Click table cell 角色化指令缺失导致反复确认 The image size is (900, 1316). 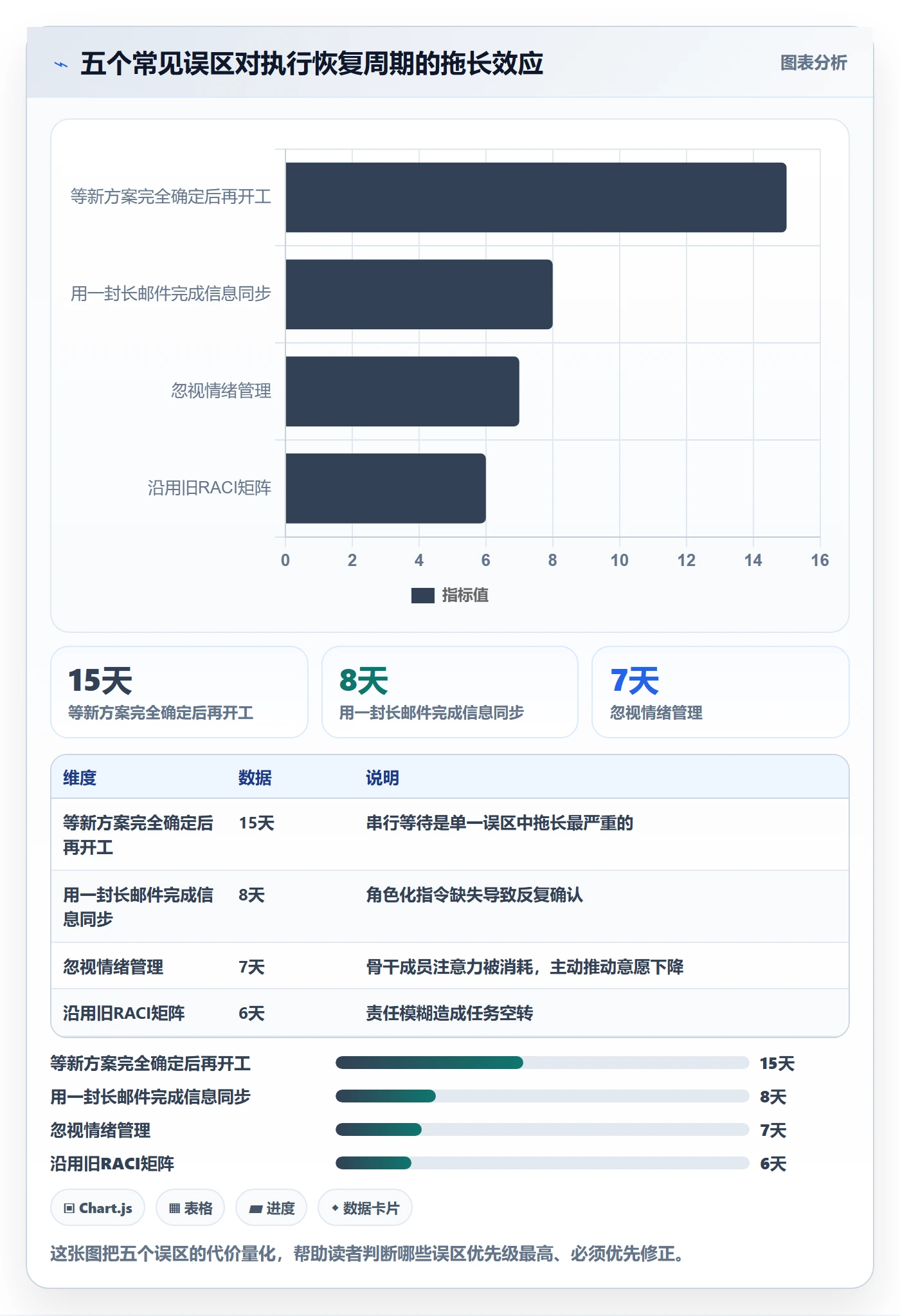point(474,895)
